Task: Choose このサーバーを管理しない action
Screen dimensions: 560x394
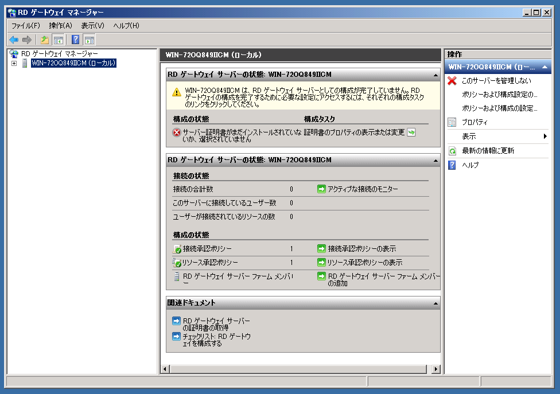Action: [x=496, y=81]
